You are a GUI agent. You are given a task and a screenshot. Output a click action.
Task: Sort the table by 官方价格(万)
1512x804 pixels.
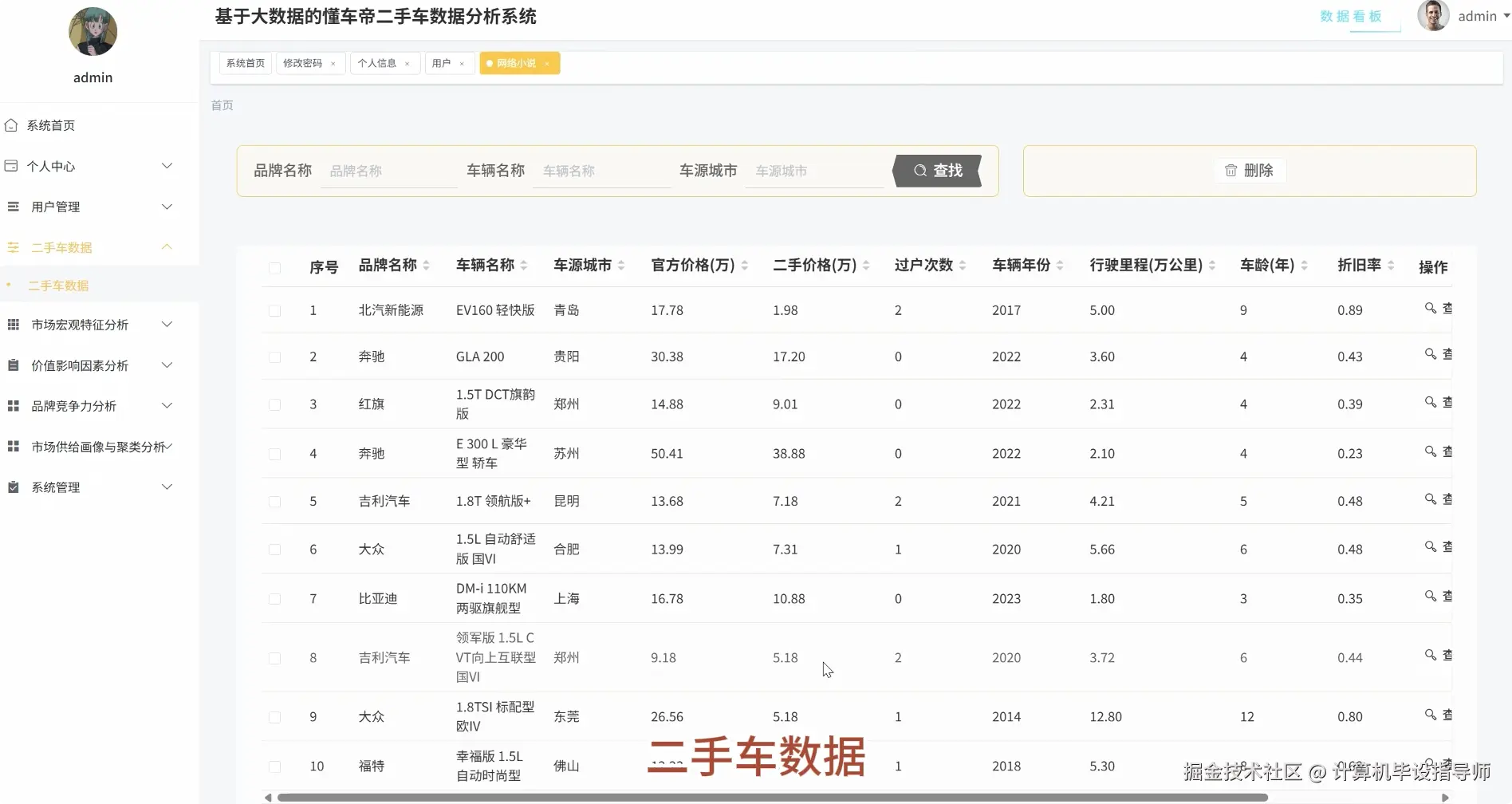[745, 266]
